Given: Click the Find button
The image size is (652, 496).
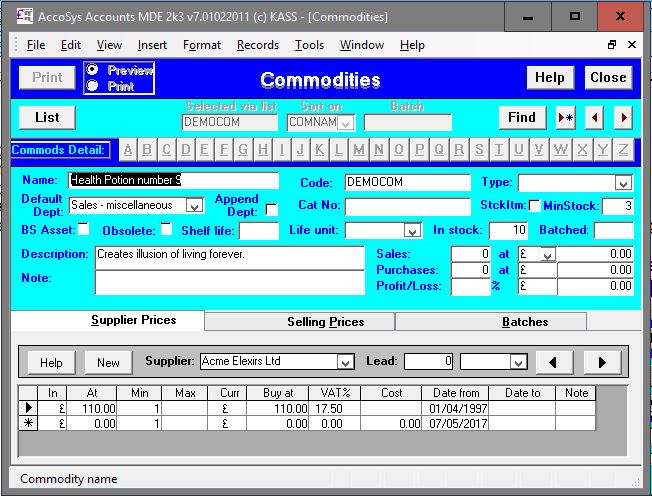Looking at the screenshot, I should [x=522, y=118].
